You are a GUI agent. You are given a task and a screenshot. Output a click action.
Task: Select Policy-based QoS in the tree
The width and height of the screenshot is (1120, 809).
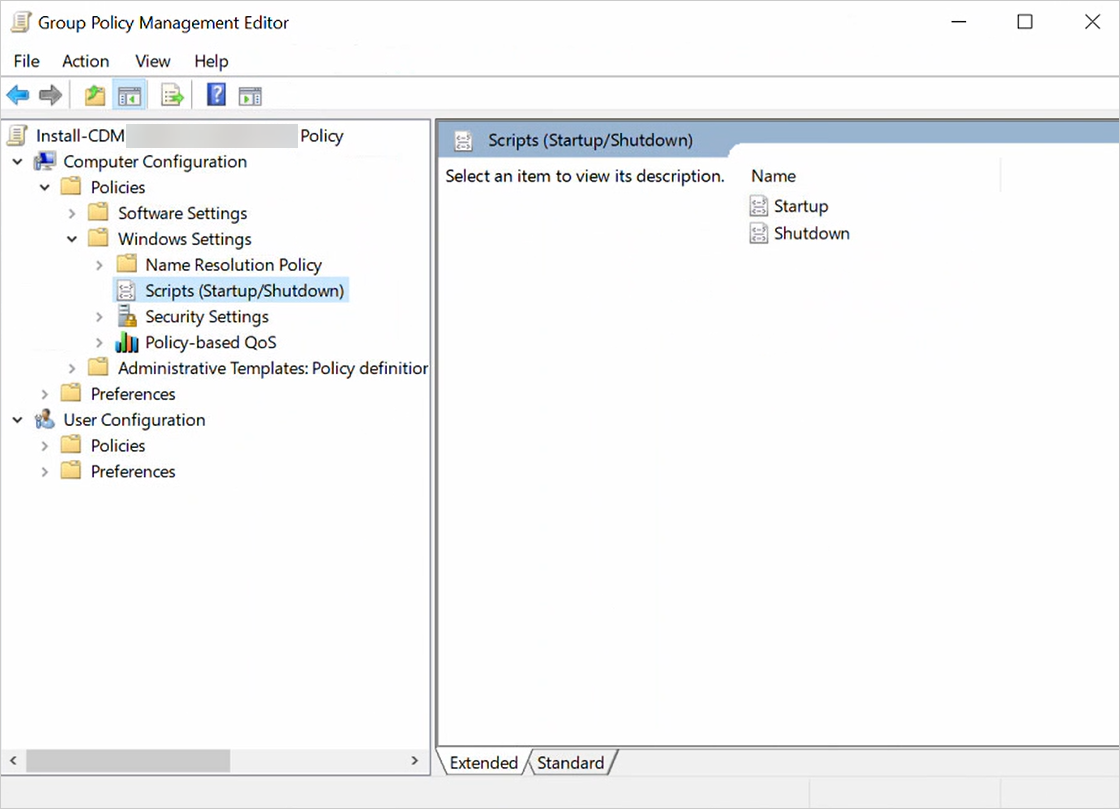tap(210, 343)
